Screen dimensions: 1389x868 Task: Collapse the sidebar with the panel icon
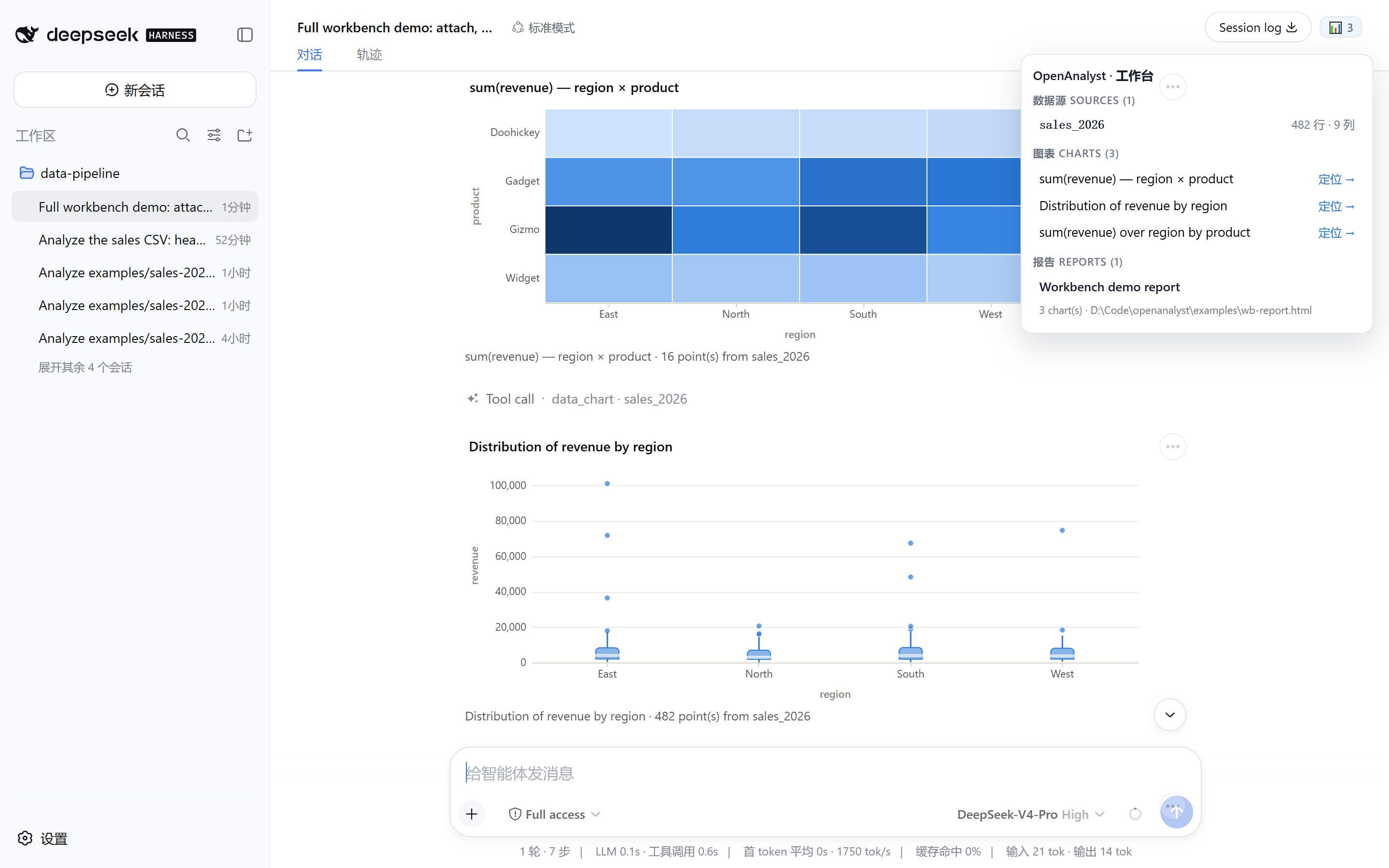[245, 34]
